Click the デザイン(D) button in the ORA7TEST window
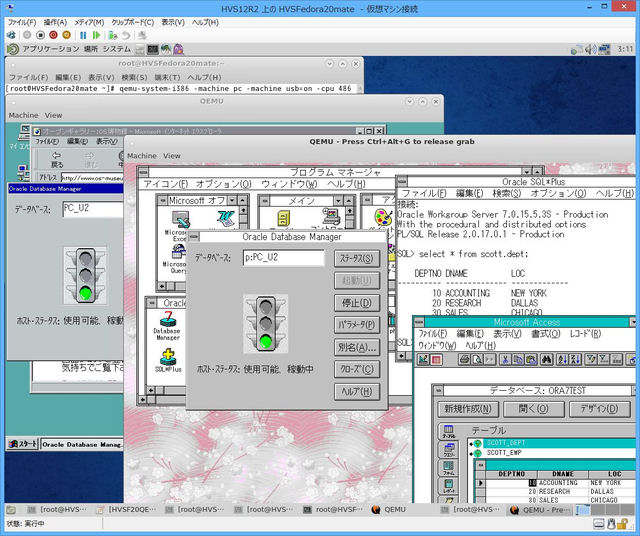The width and height of the screenshot is (640, 536). click(x=599, y=409)
